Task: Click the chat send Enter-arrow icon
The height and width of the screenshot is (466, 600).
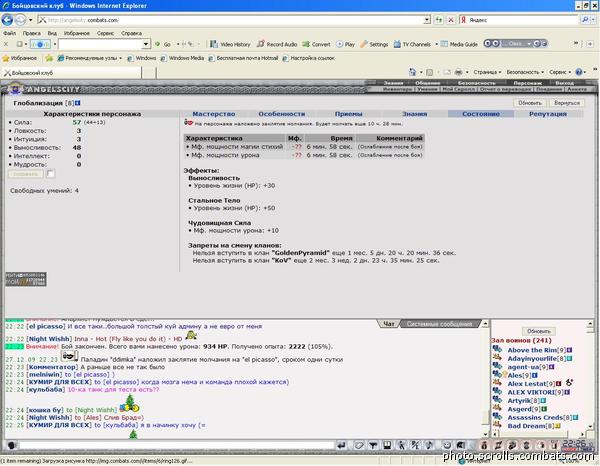Action: coord(342,445)
